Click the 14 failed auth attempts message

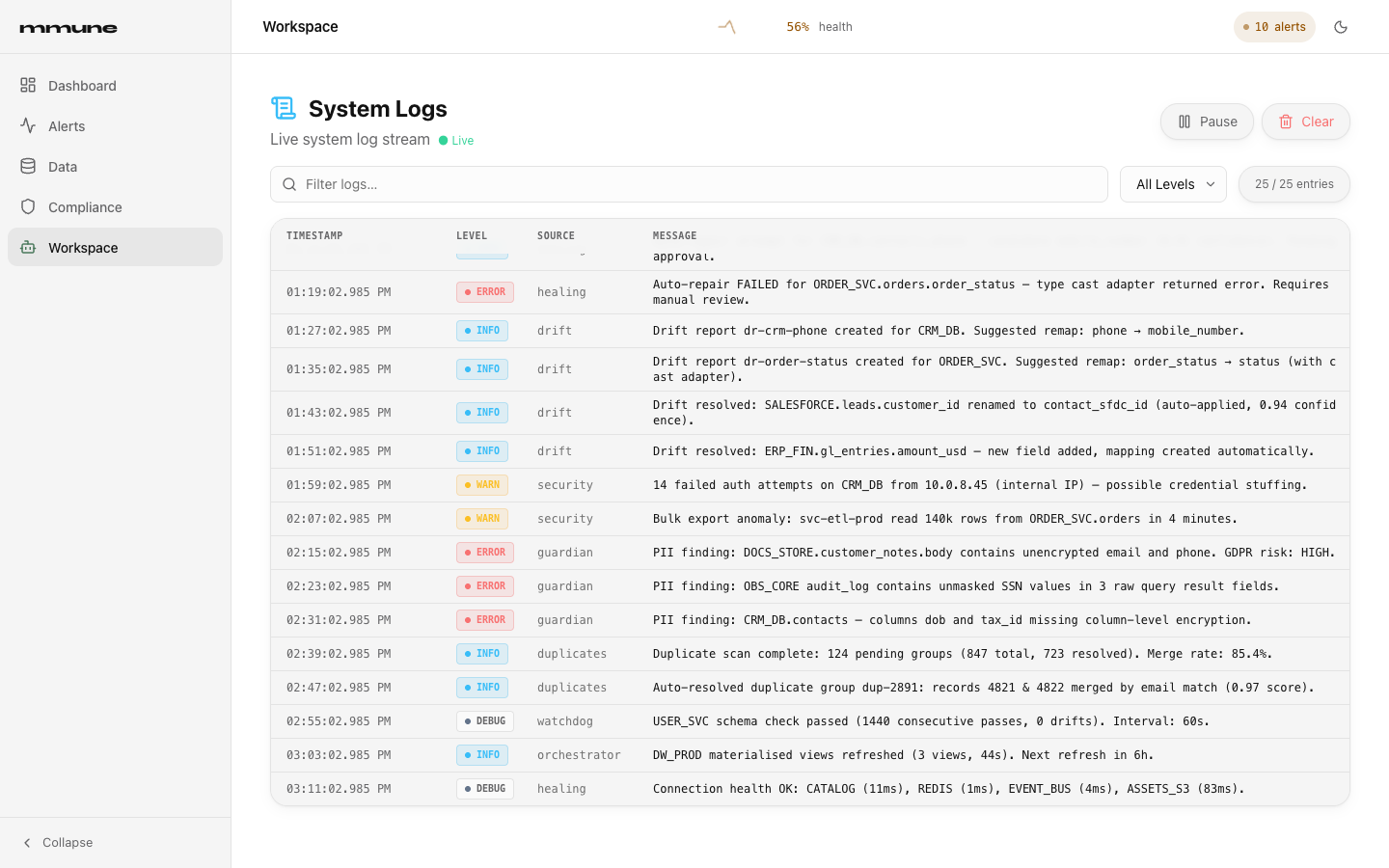pyautogui.click(x=980, y=485)
